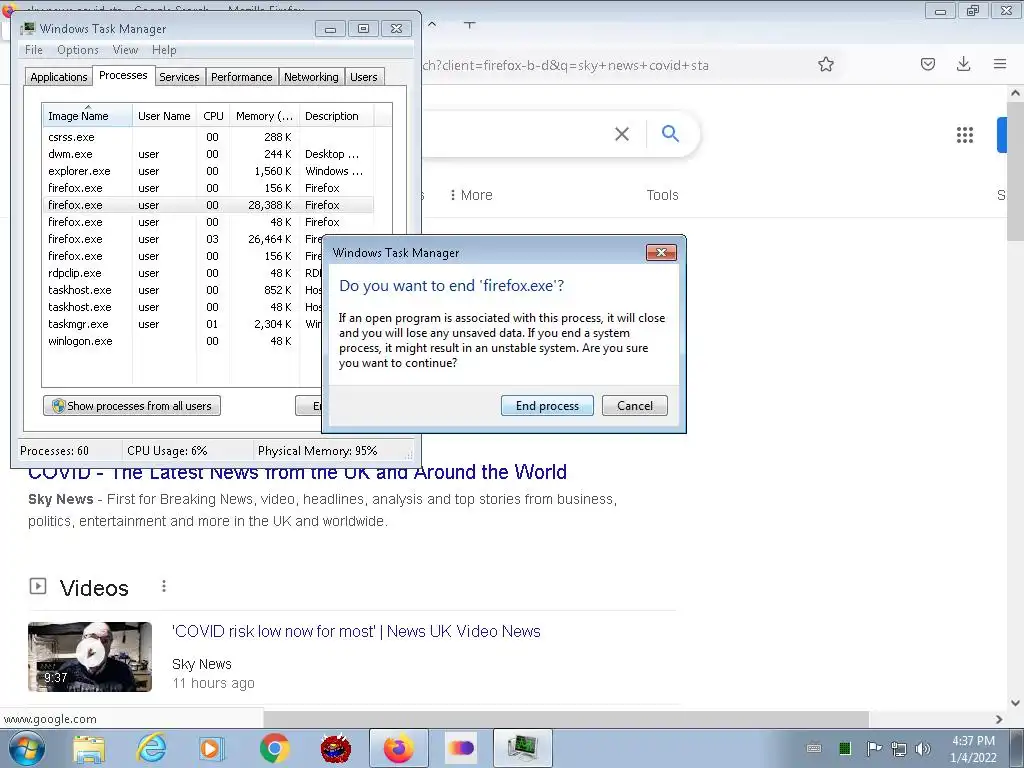Viewport: 1024px width, 768px height.
Task: Open the View menu in Task Manager
Action: pos(125,50)
